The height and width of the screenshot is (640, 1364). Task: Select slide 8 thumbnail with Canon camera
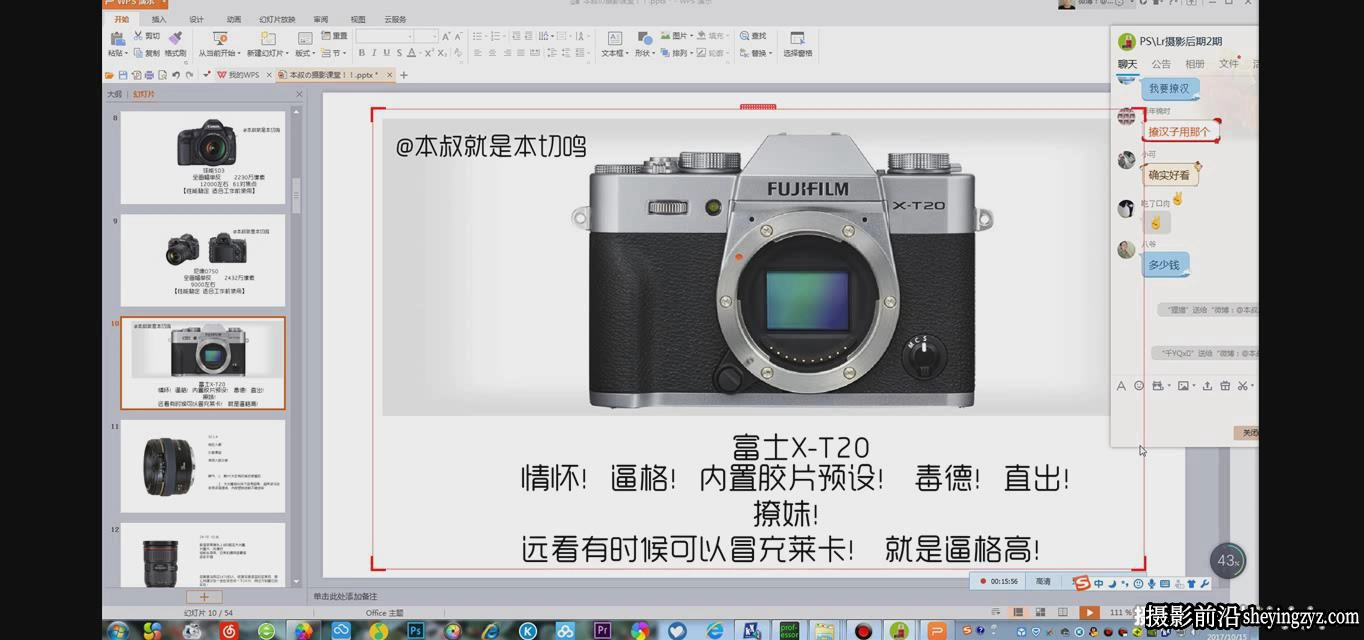(x=203, y=157)
